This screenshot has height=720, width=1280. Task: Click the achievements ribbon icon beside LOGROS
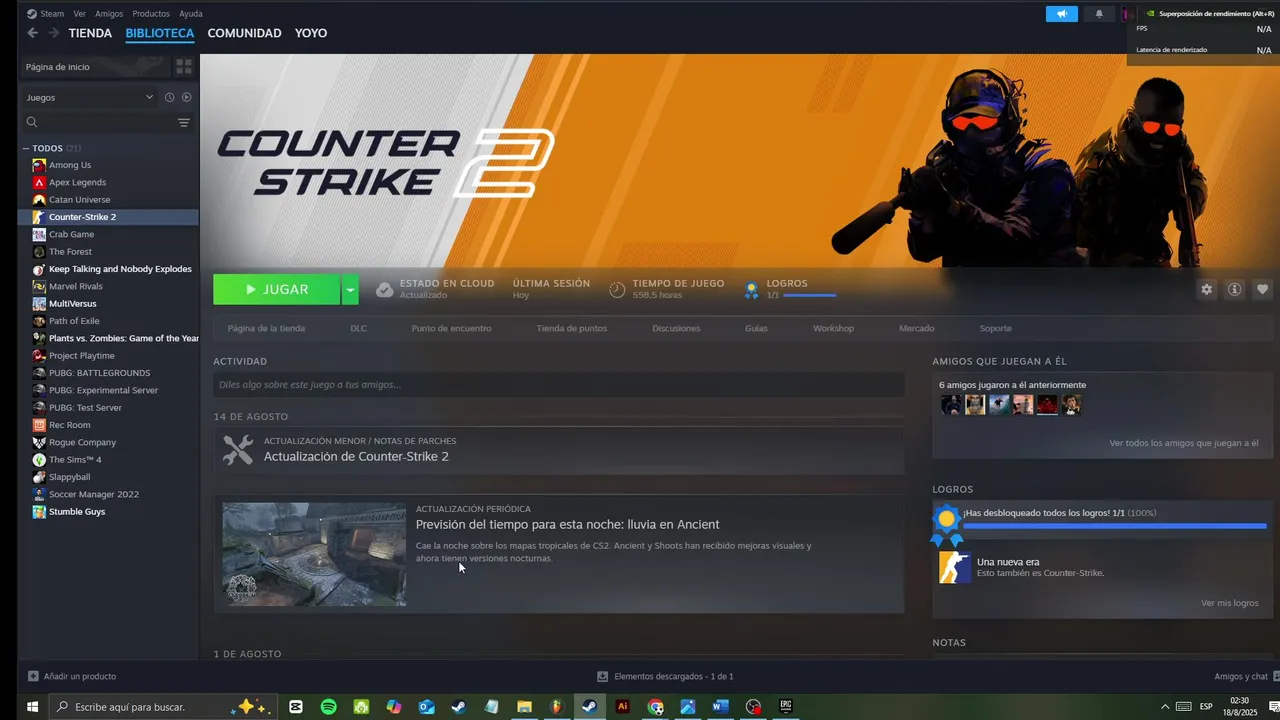coord(751,290)
